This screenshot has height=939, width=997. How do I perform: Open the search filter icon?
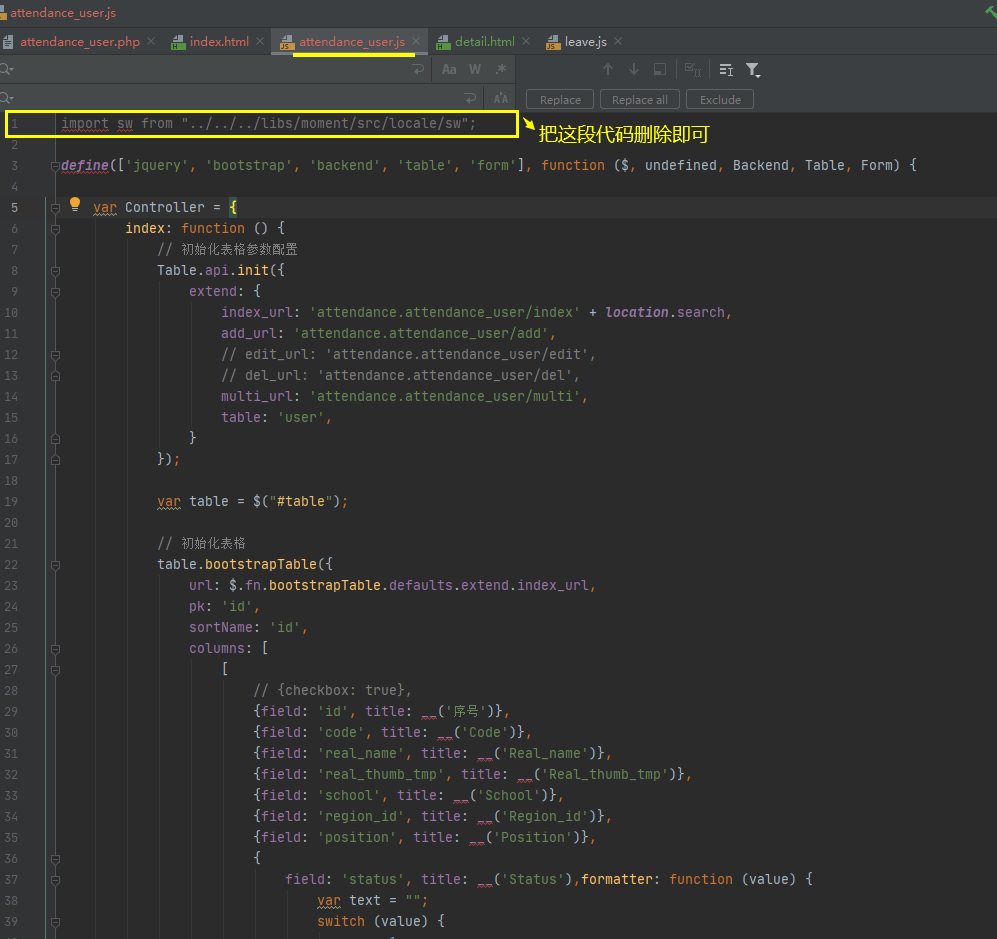pyautogui.click(x=753, y=70)
